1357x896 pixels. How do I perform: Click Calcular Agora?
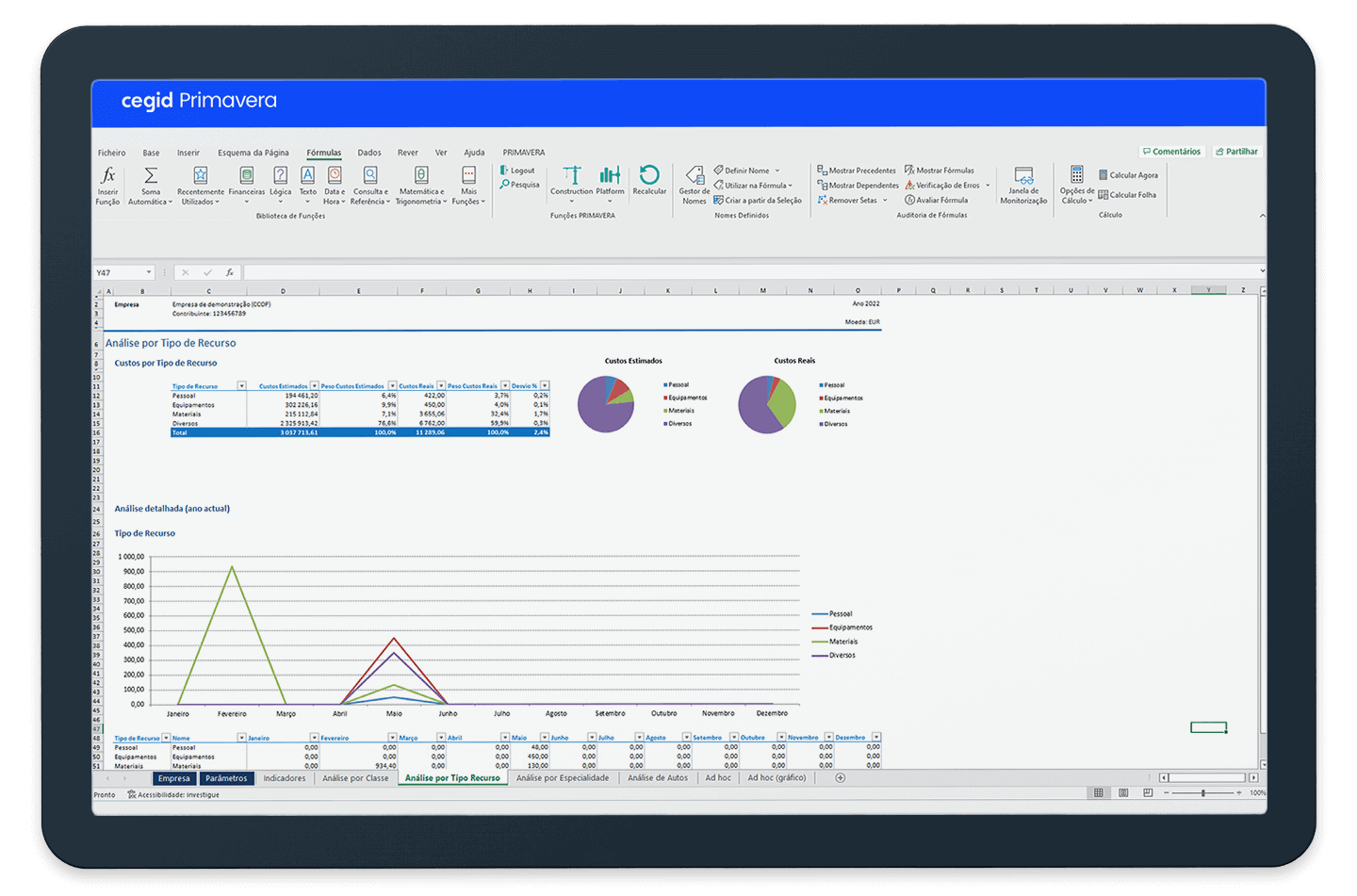point(1128,175)
